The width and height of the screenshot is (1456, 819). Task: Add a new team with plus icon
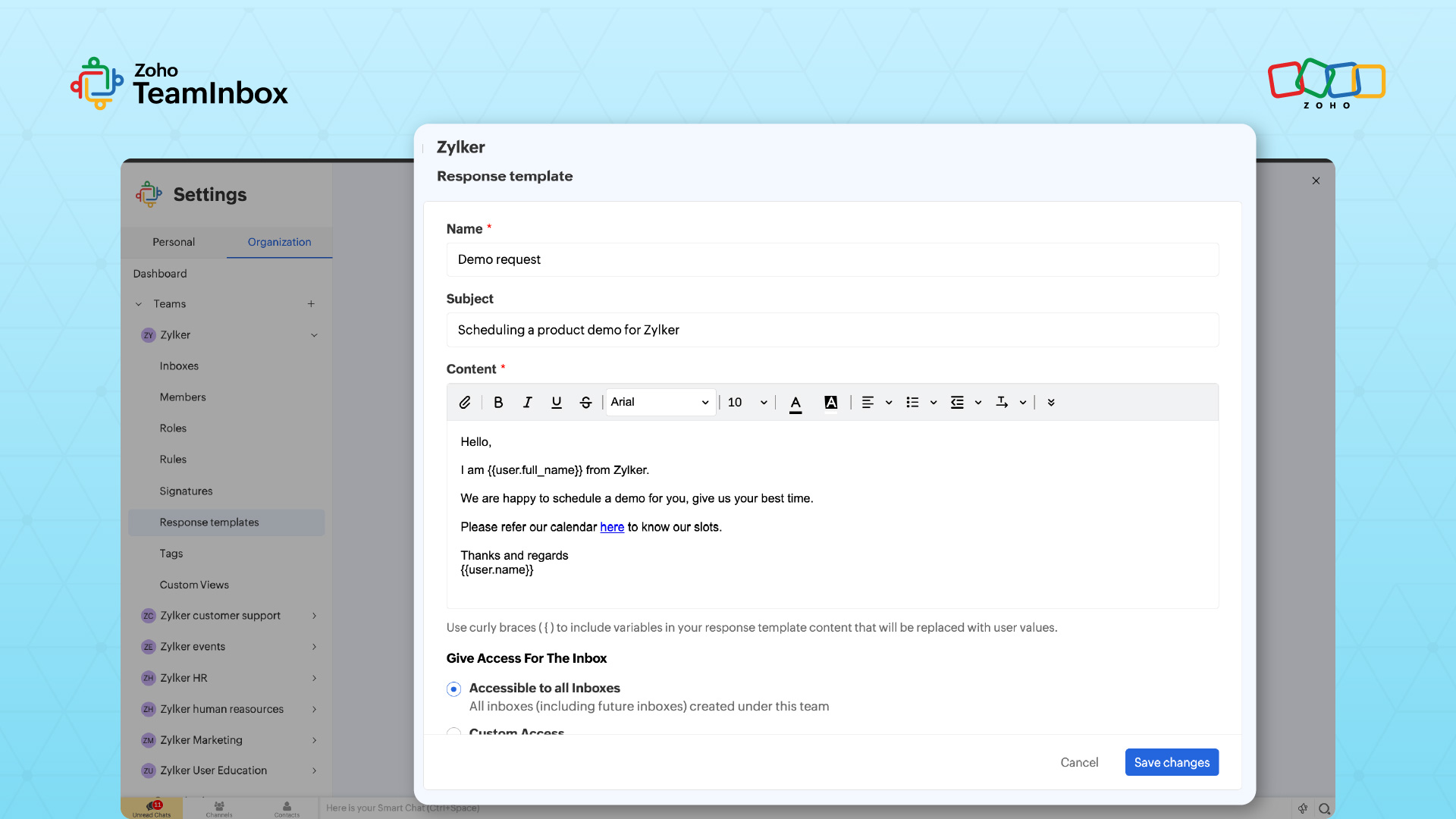click(x=311, y=304)
